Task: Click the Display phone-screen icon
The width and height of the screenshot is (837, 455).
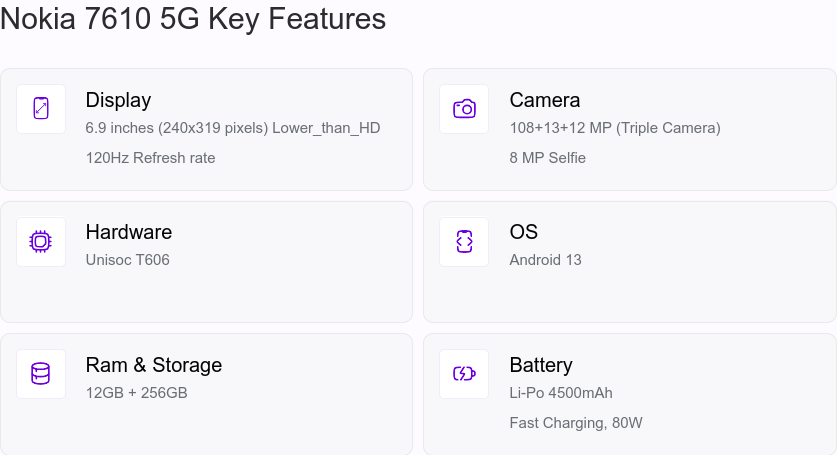Action: (x=41, y=108)
